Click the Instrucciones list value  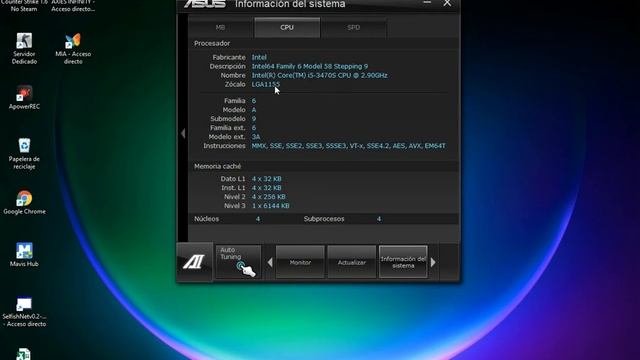pos(349,146)
